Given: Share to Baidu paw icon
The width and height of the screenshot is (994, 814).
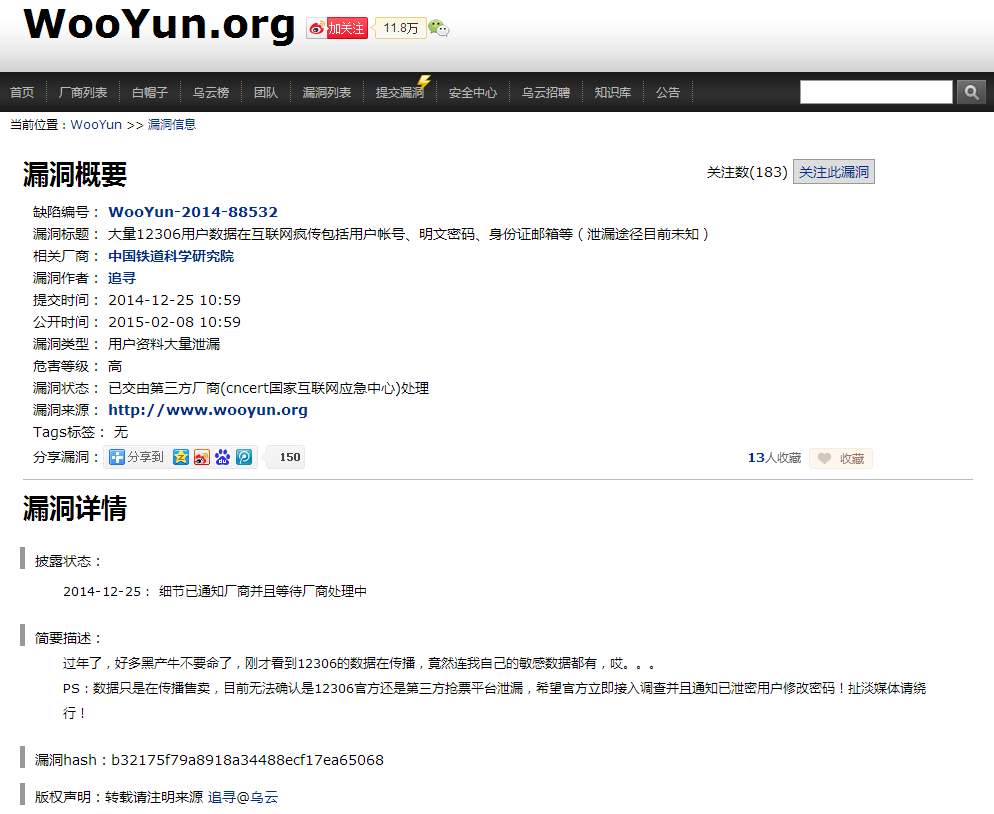Looking at the screenshot, I should (223, 457).
